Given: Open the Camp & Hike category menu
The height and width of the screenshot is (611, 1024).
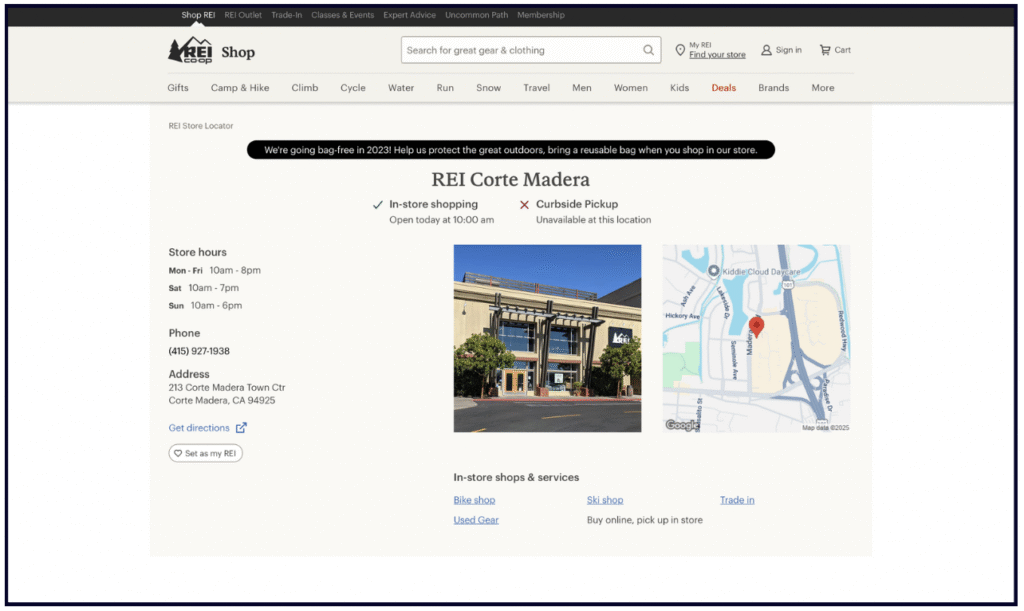Looking at the screenshot, I should pyautogui.click(x=240, y=88).
